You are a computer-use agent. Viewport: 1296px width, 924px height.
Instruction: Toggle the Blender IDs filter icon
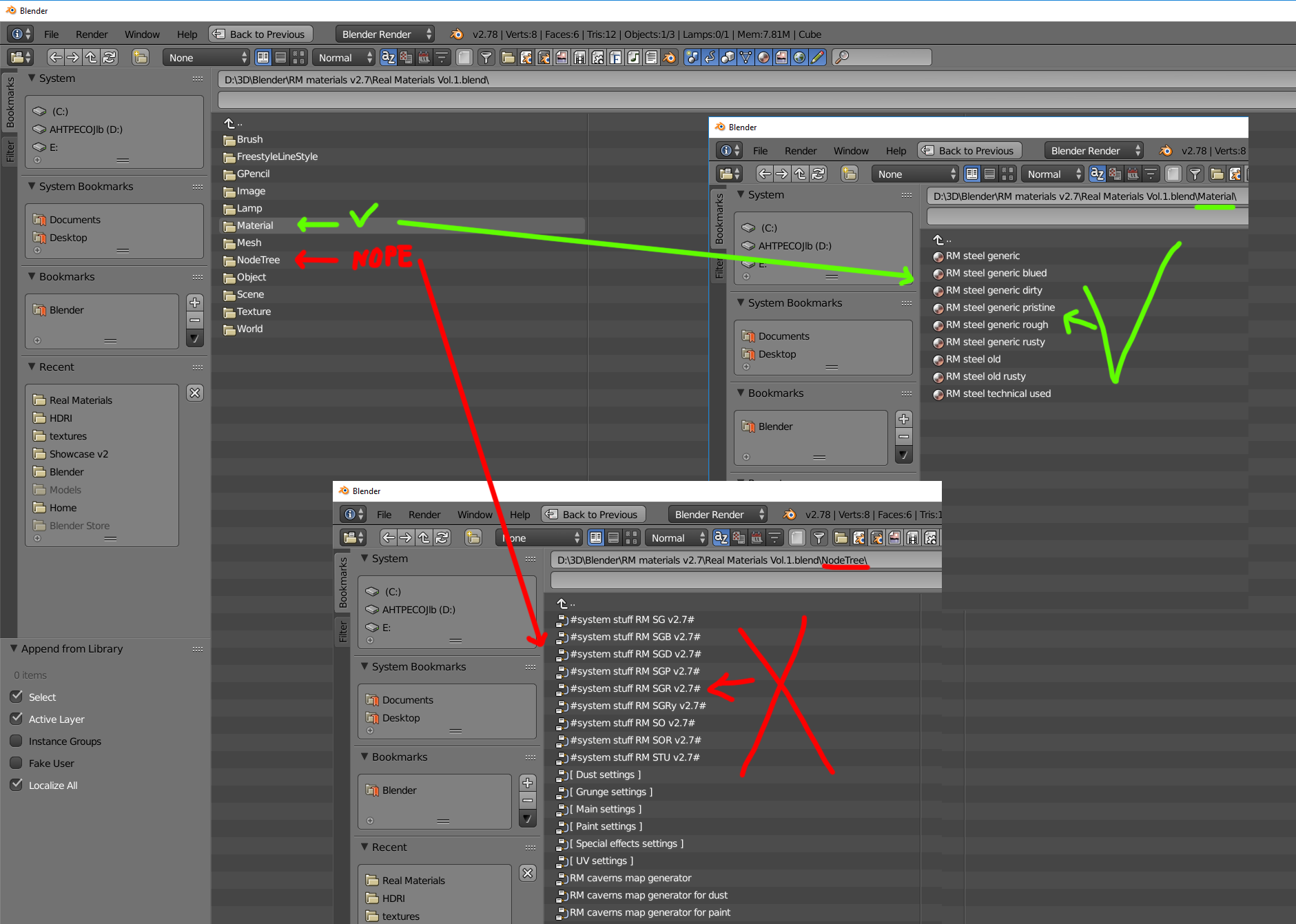coord(669,58)
